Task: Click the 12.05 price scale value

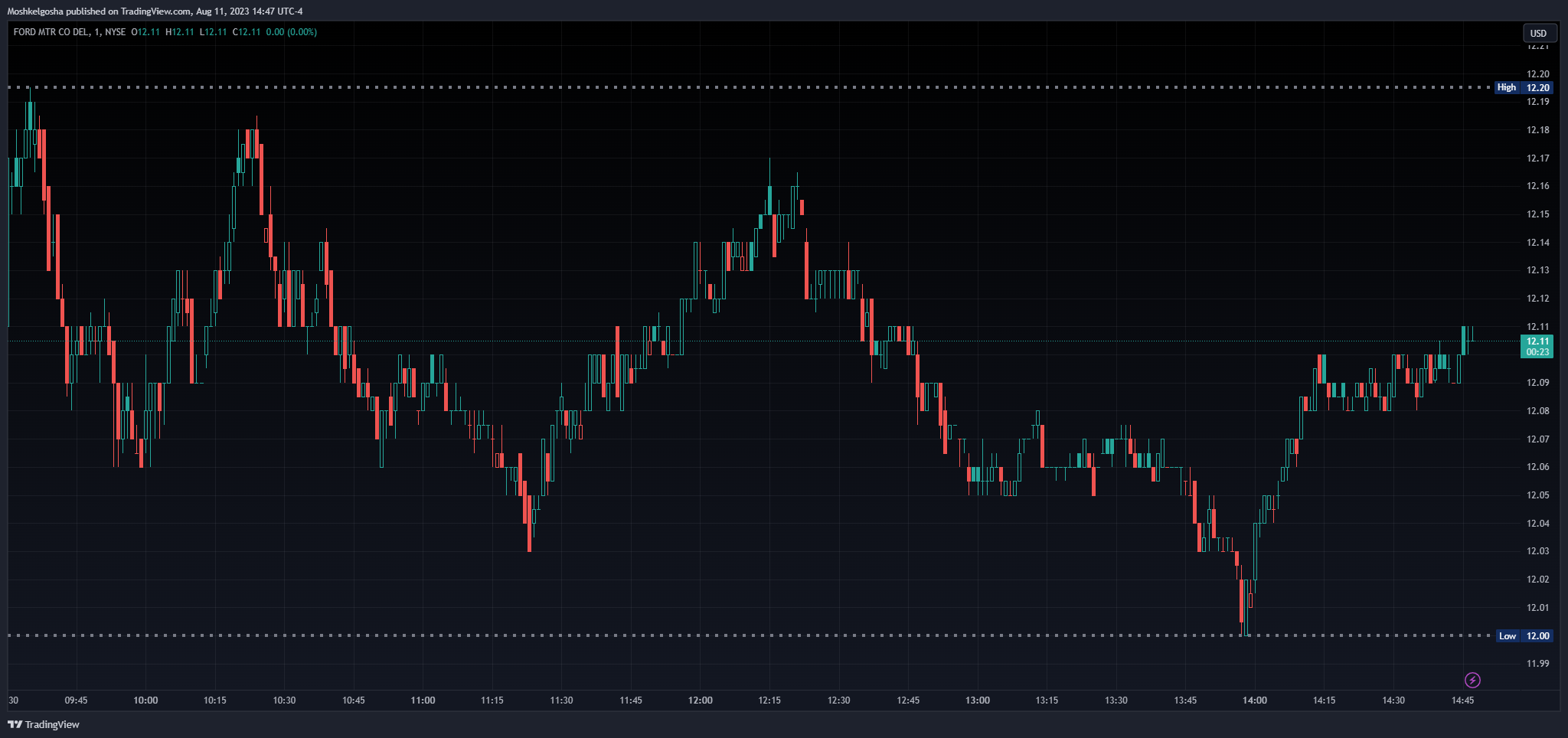Action: [x=1537, y=495]
